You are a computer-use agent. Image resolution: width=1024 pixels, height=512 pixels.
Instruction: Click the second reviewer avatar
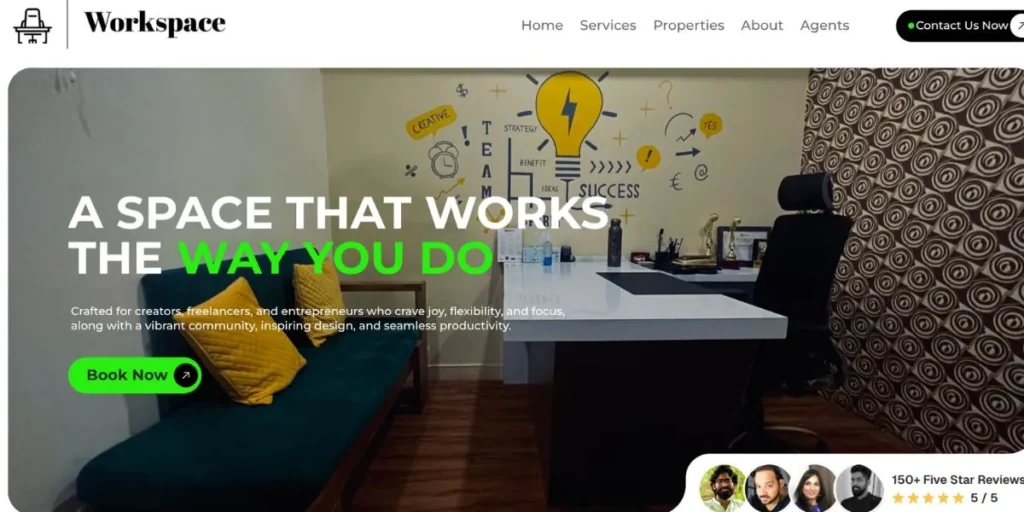[768, 488]
